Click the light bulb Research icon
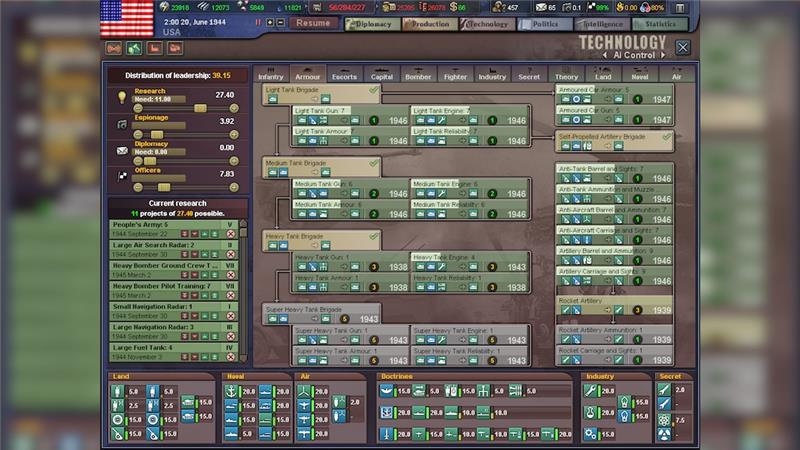 (x=121, y=97)
